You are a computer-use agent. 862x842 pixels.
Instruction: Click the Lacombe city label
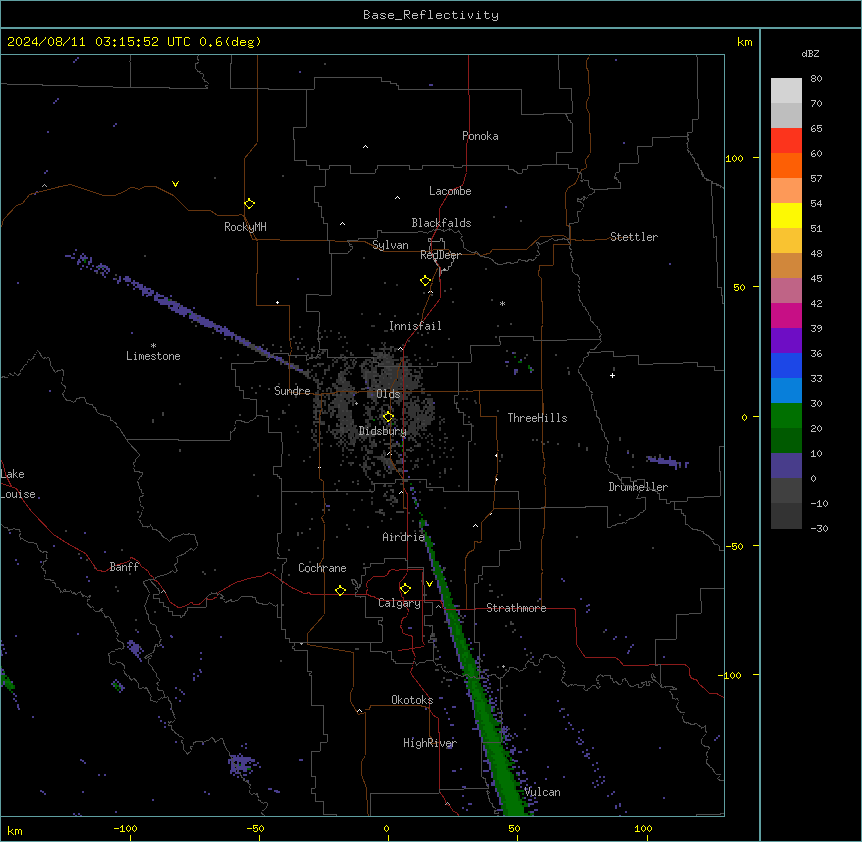450,191
